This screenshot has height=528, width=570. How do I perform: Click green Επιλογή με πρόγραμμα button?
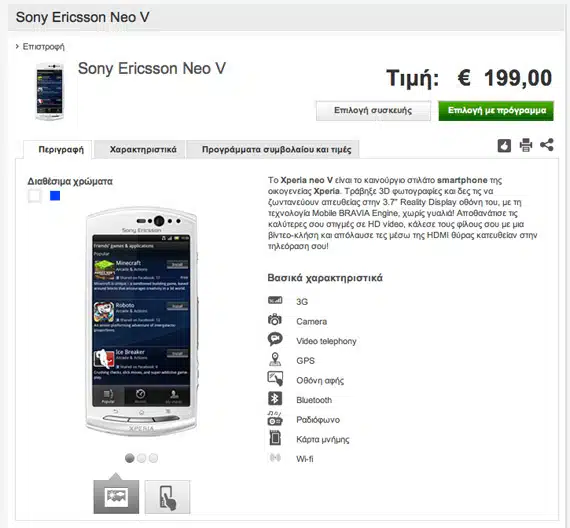(496, 111)
